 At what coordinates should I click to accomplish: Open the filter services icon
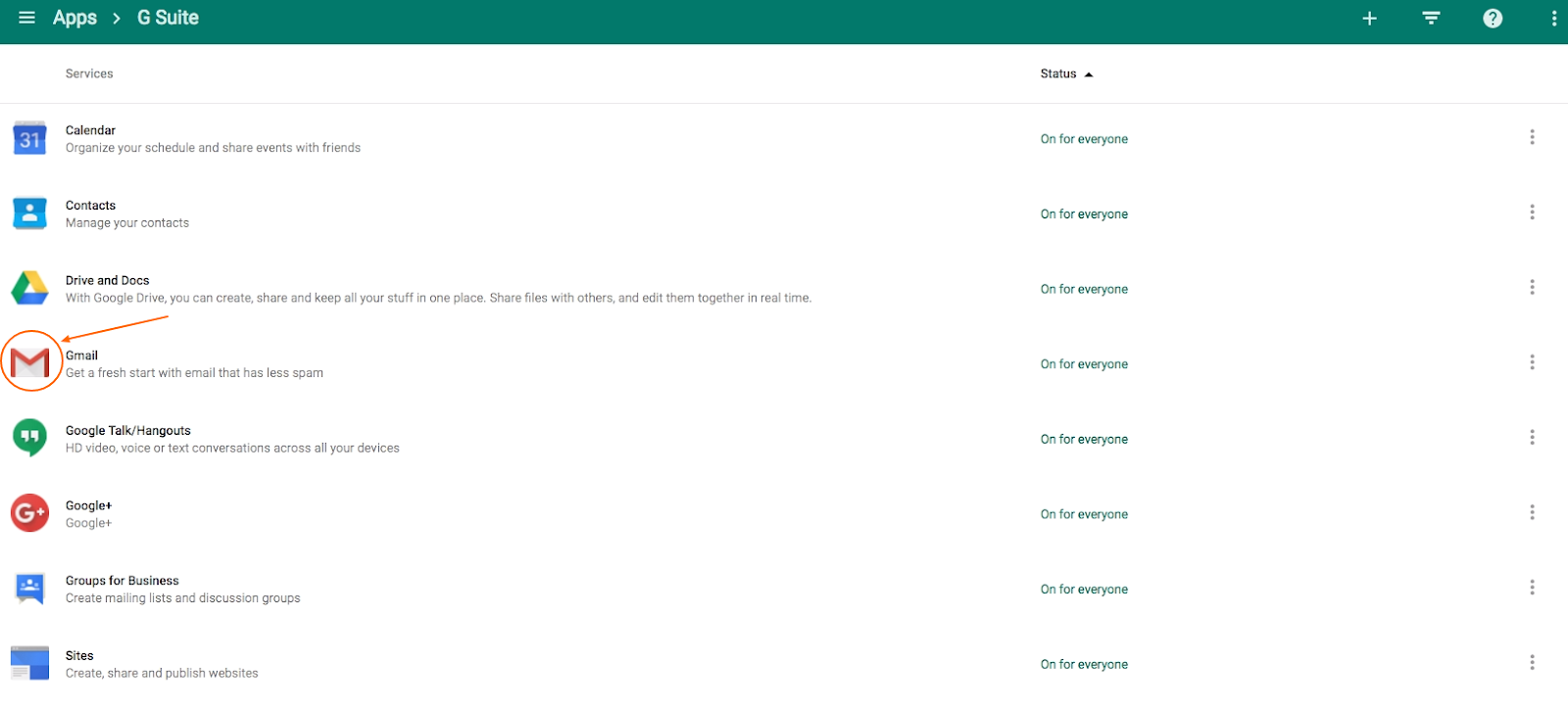click(1432, 18)
